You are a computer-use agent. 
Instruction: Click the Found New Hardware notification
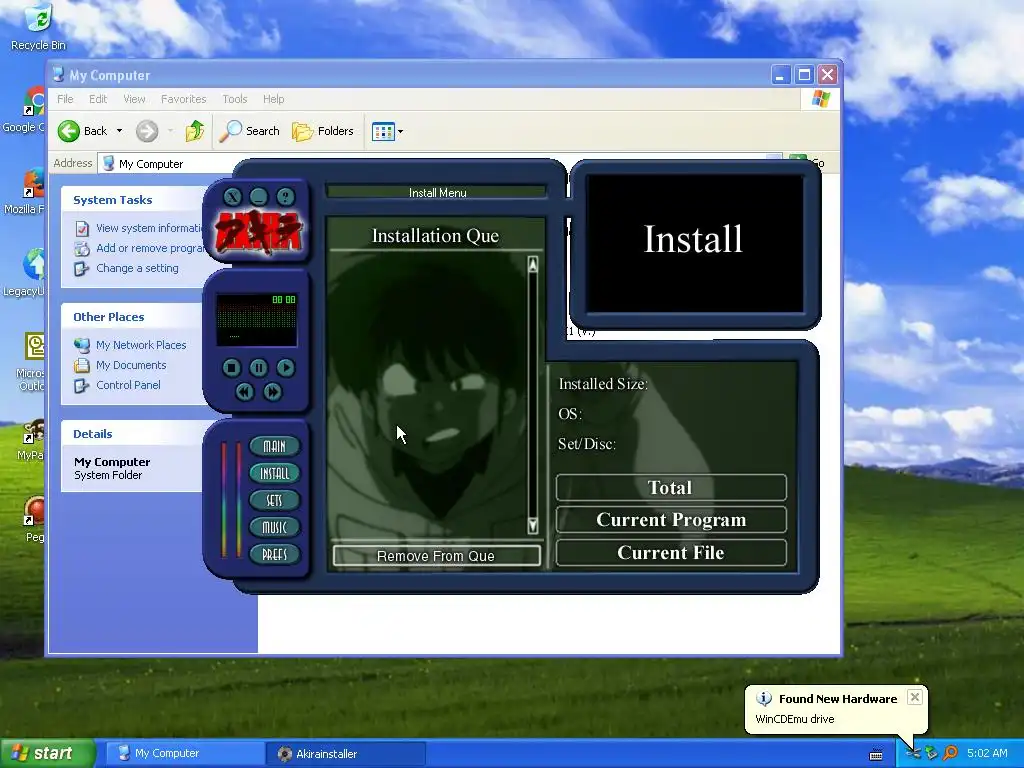pyautogui.click(x=836, y=709)
